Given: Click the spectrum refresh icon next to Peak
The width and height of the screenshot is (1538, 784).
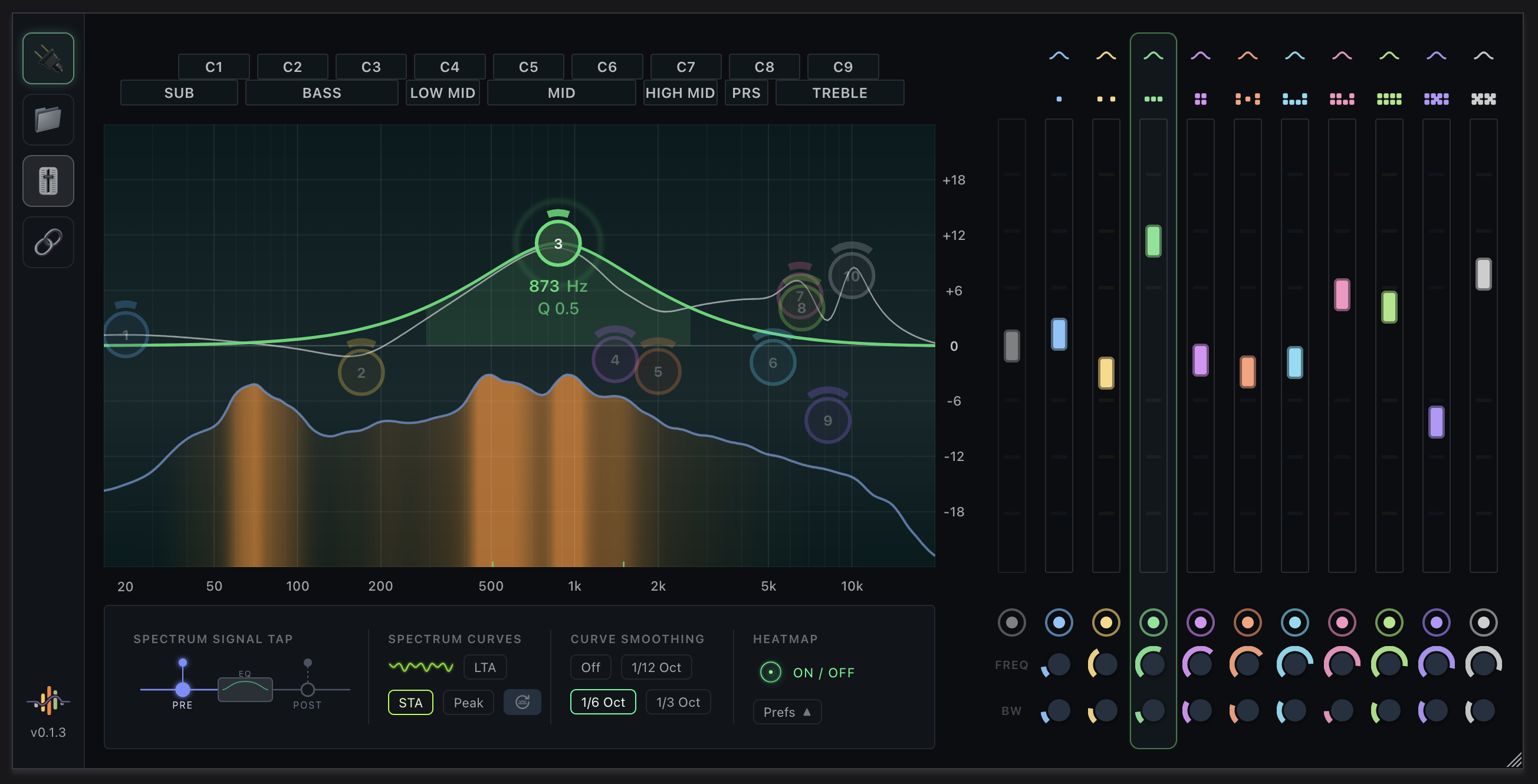Looking at the screenshot, I should pyautogui.click(x=522, y=702).
